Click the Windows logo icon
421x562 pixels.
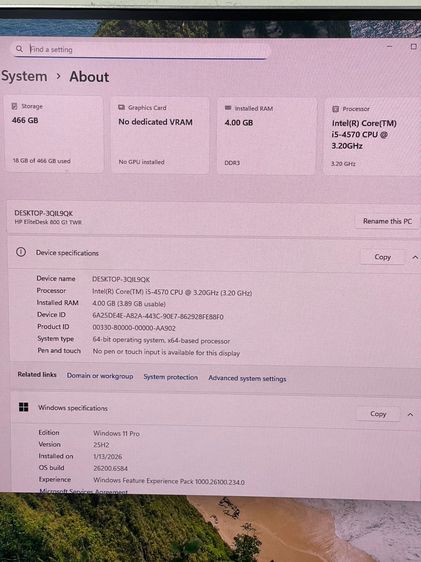pos(23,407)
